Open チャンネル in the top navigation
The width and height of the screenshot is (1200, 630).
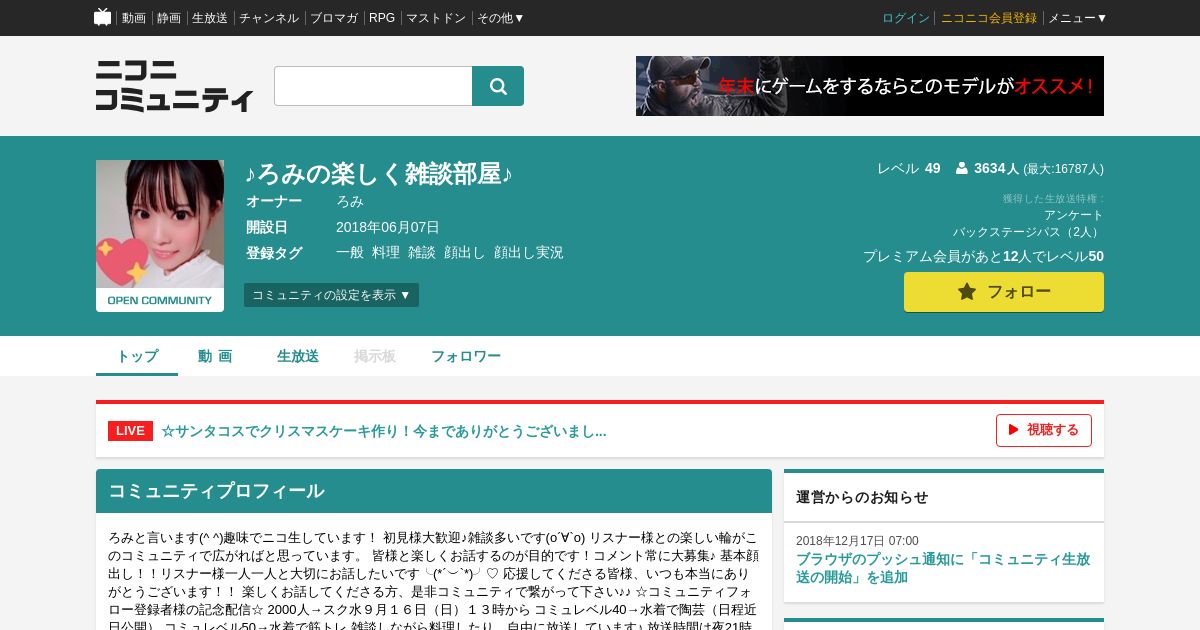point(269,18)
